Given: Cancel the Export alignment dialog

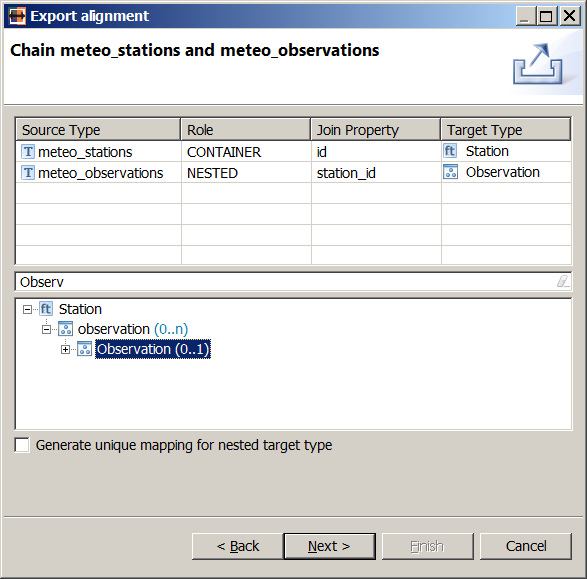Looking at the screenshot, I should click(526, 546).
